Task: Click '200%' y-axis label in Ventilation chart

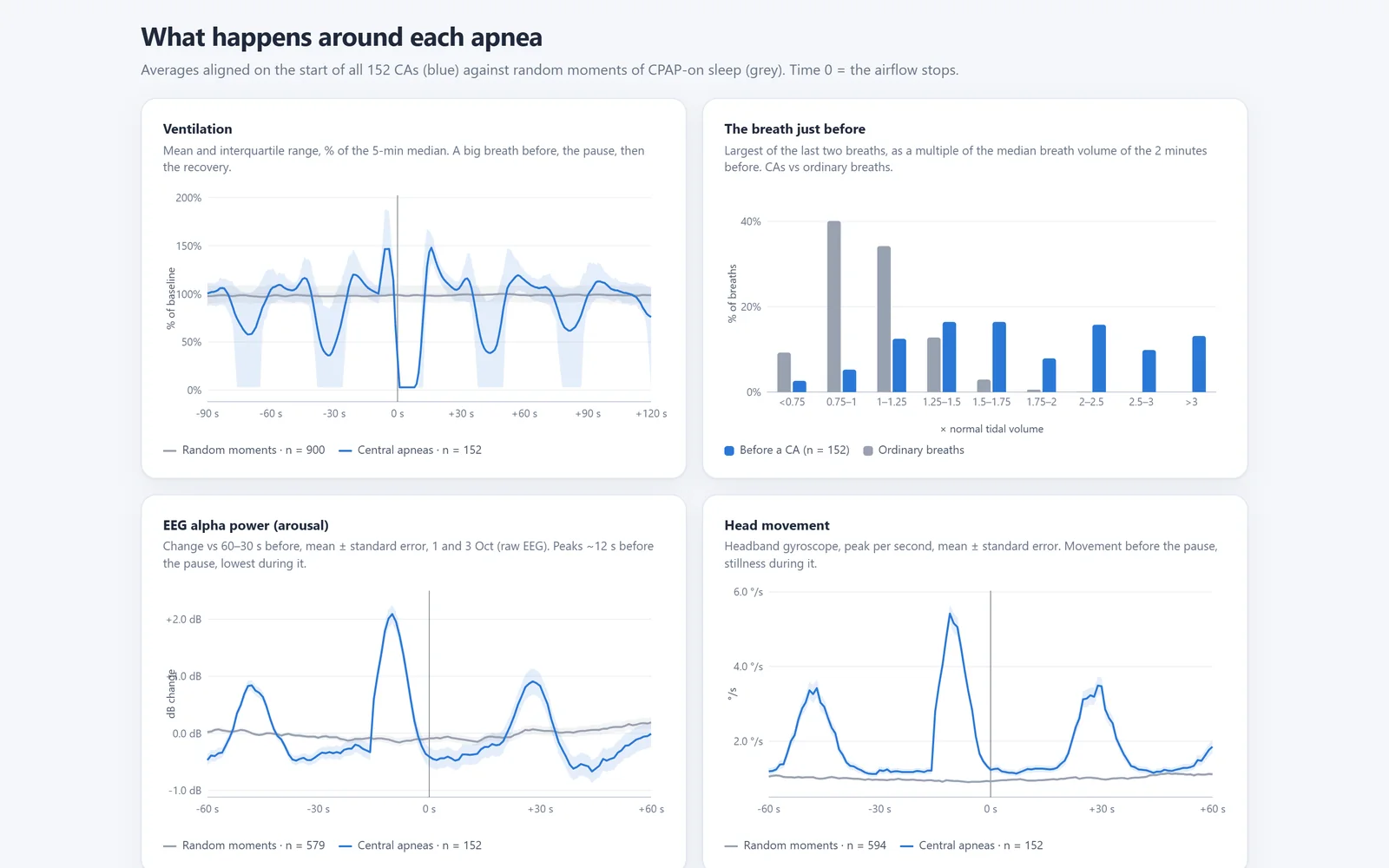Action: click(188, 198)
